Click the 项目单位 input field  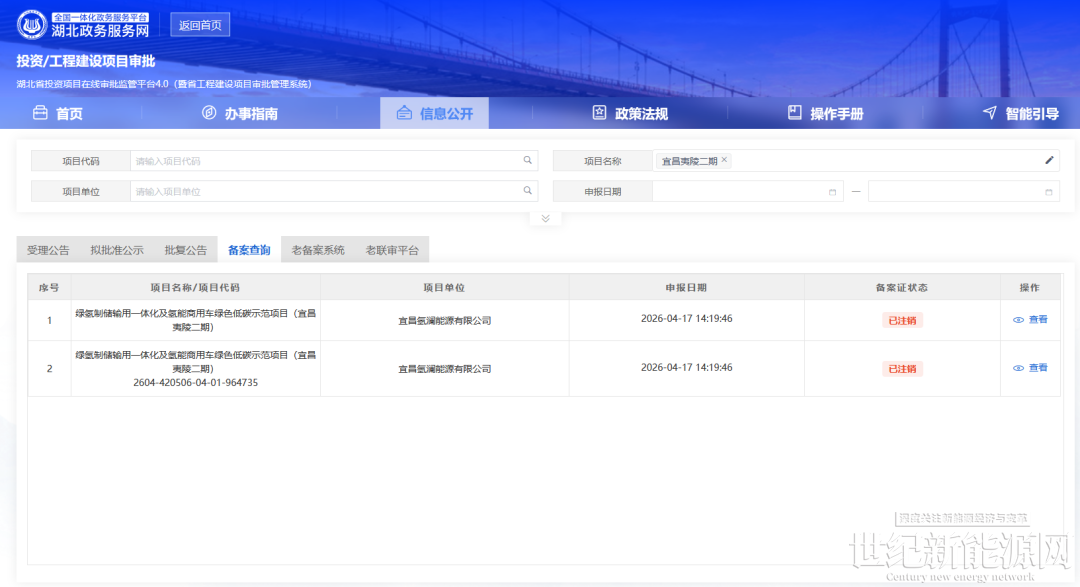click(325, 191)
